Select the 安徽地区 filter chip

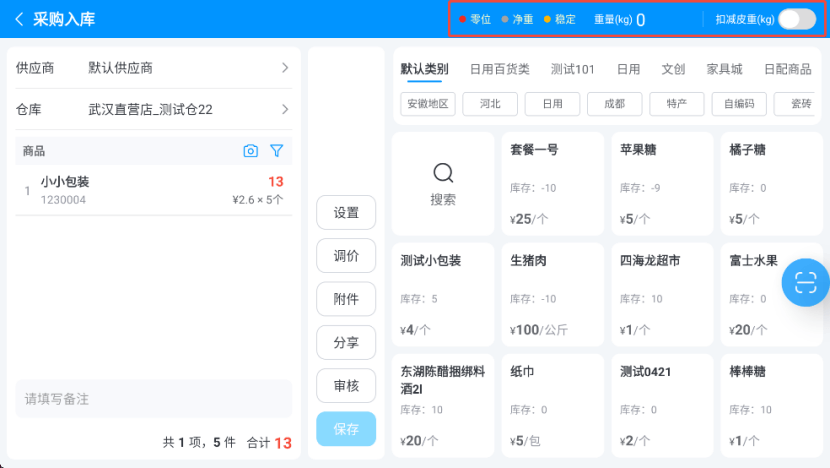[428, 103]
